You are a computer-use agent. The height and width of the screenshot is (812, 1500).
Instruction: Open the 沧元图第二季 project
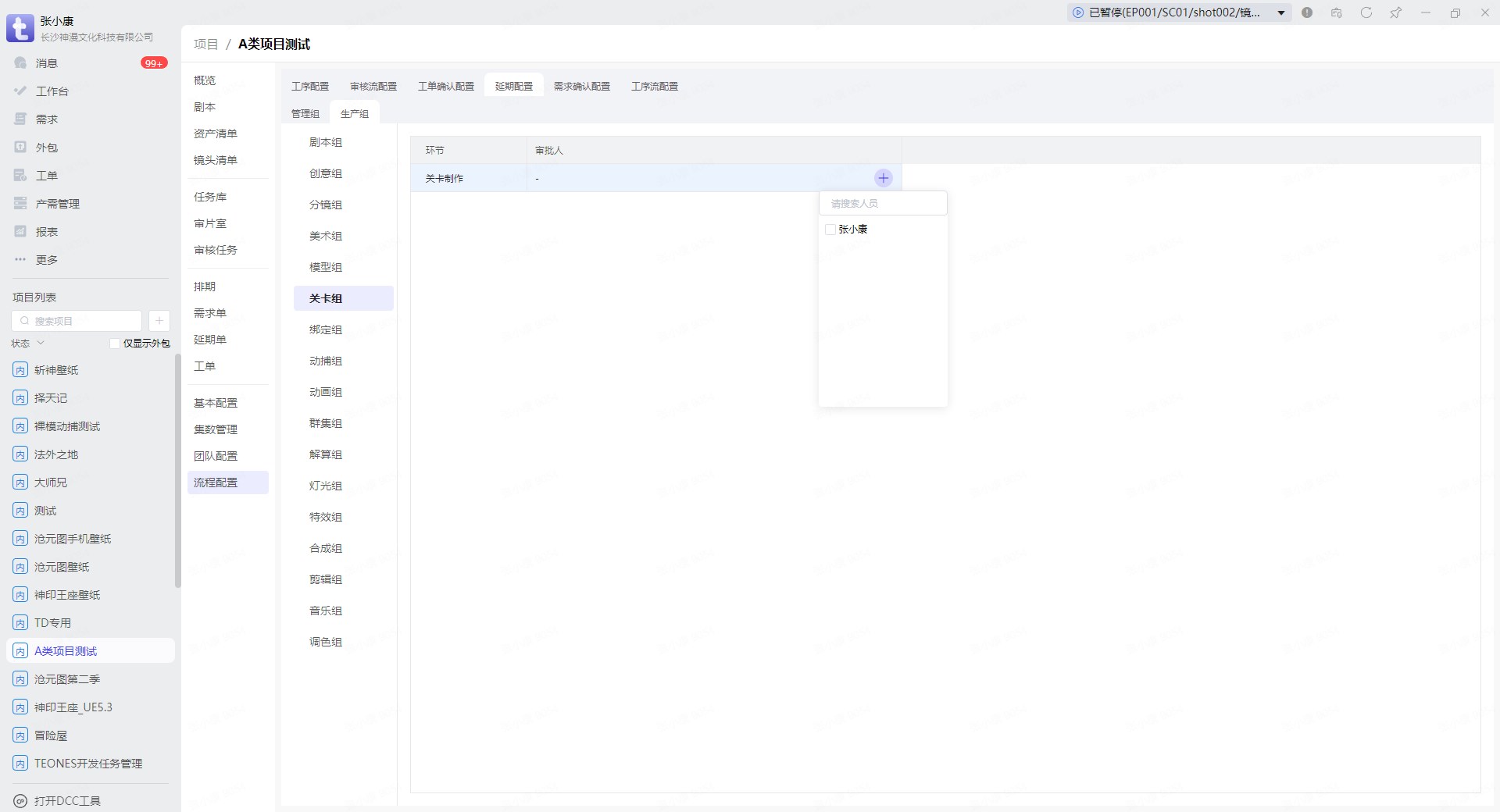click(67, 679)
